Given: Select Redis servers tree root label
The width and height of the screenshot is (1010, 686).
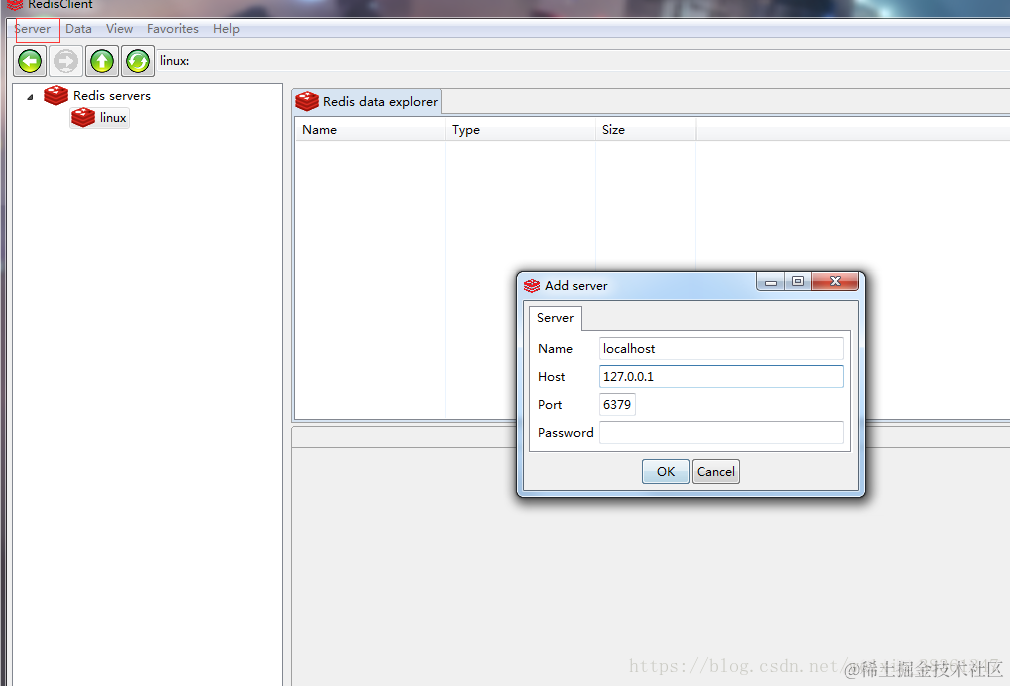Looking at the screenshot, I should 111,95.
